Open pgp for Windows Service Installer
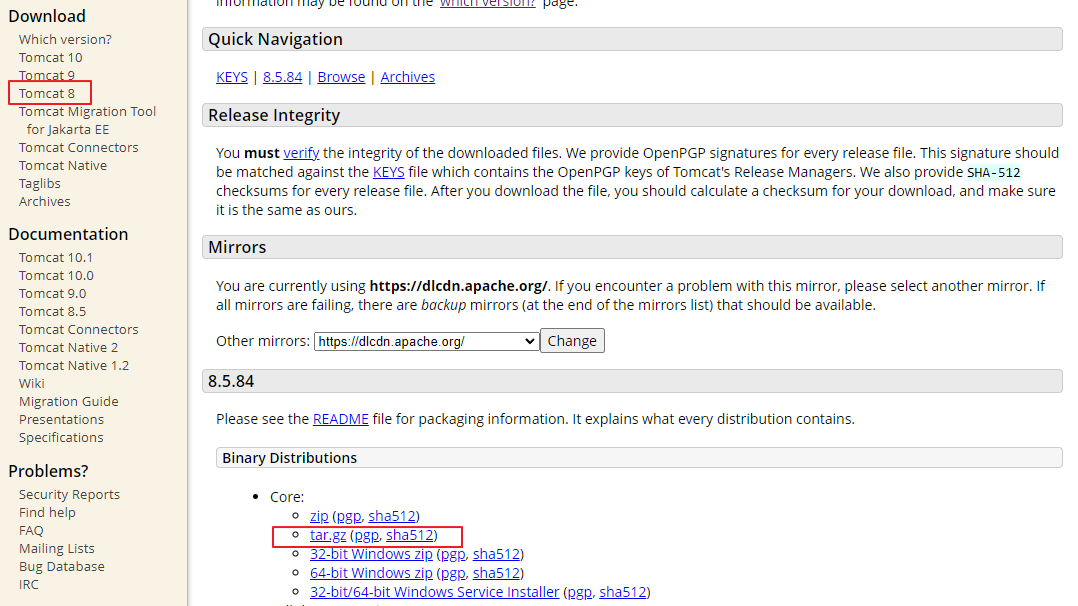This screenshot has height=606, width=1078. click(x=580, y=592)
